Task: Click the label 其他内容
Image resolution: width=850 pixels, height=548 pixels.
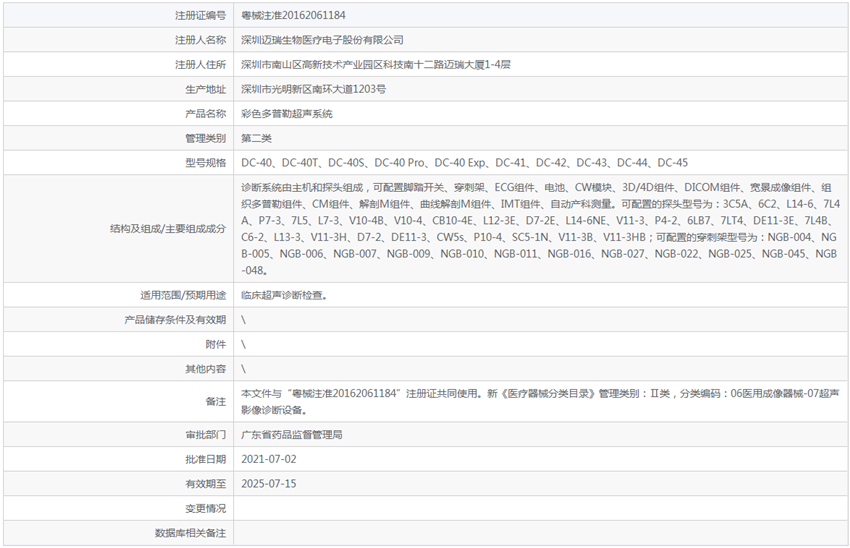Action: [x=205, y=369]
